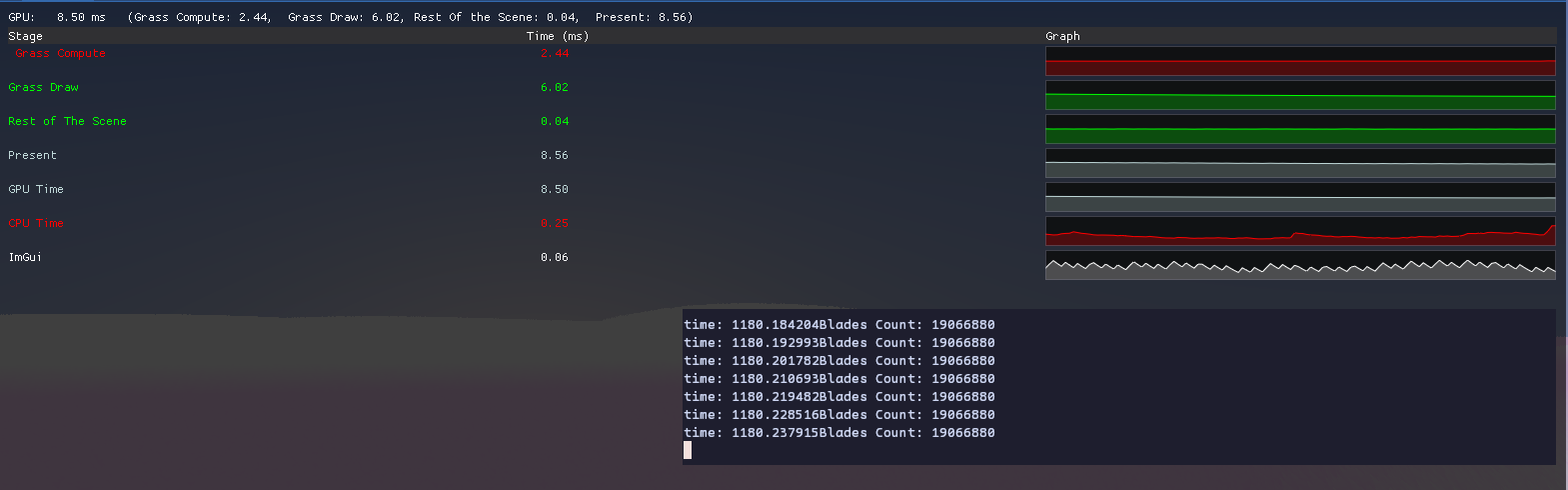Click console line with time 1180.237915

coord(839,433)
